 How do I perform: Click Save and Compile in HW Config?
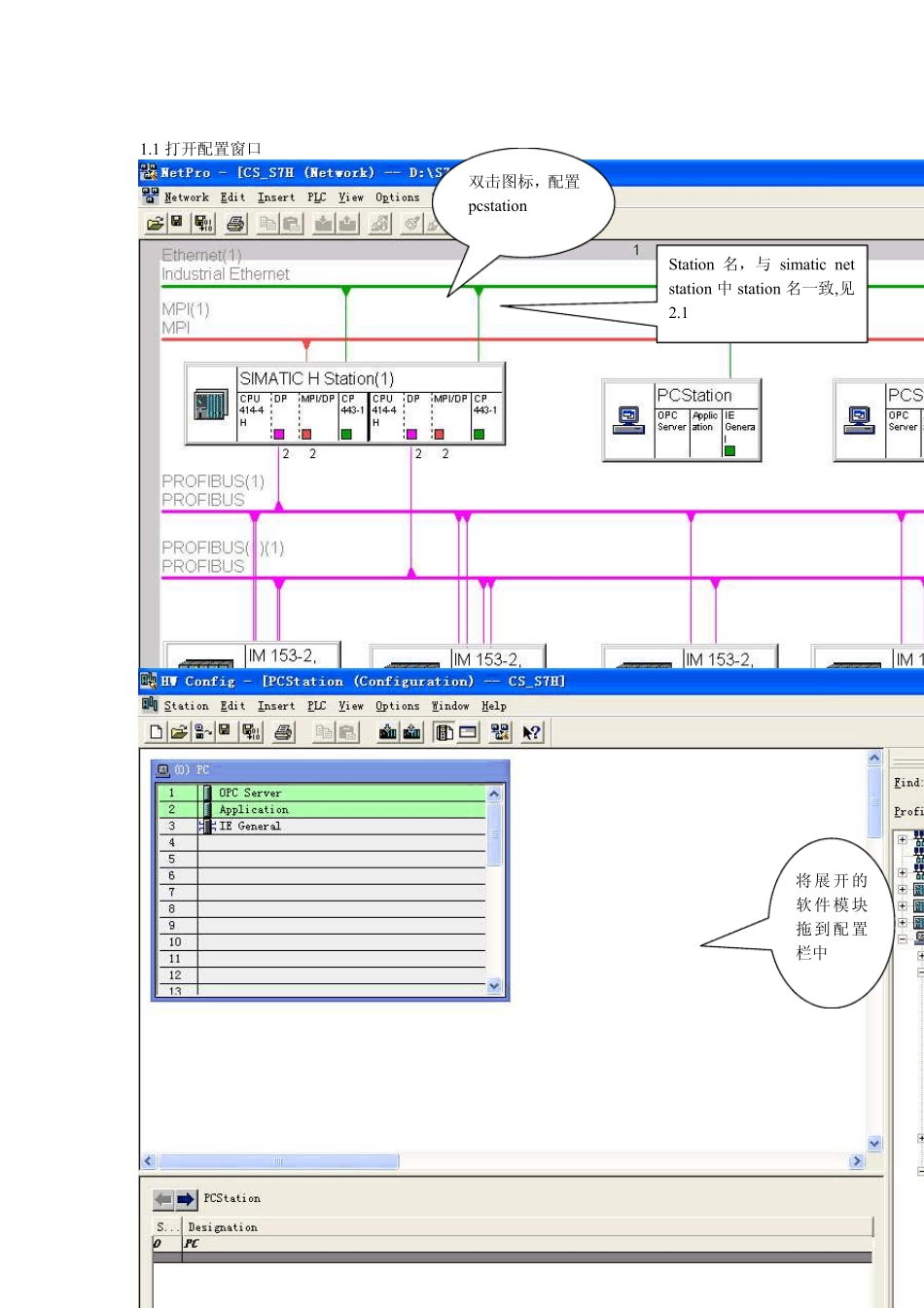(251, 732)
